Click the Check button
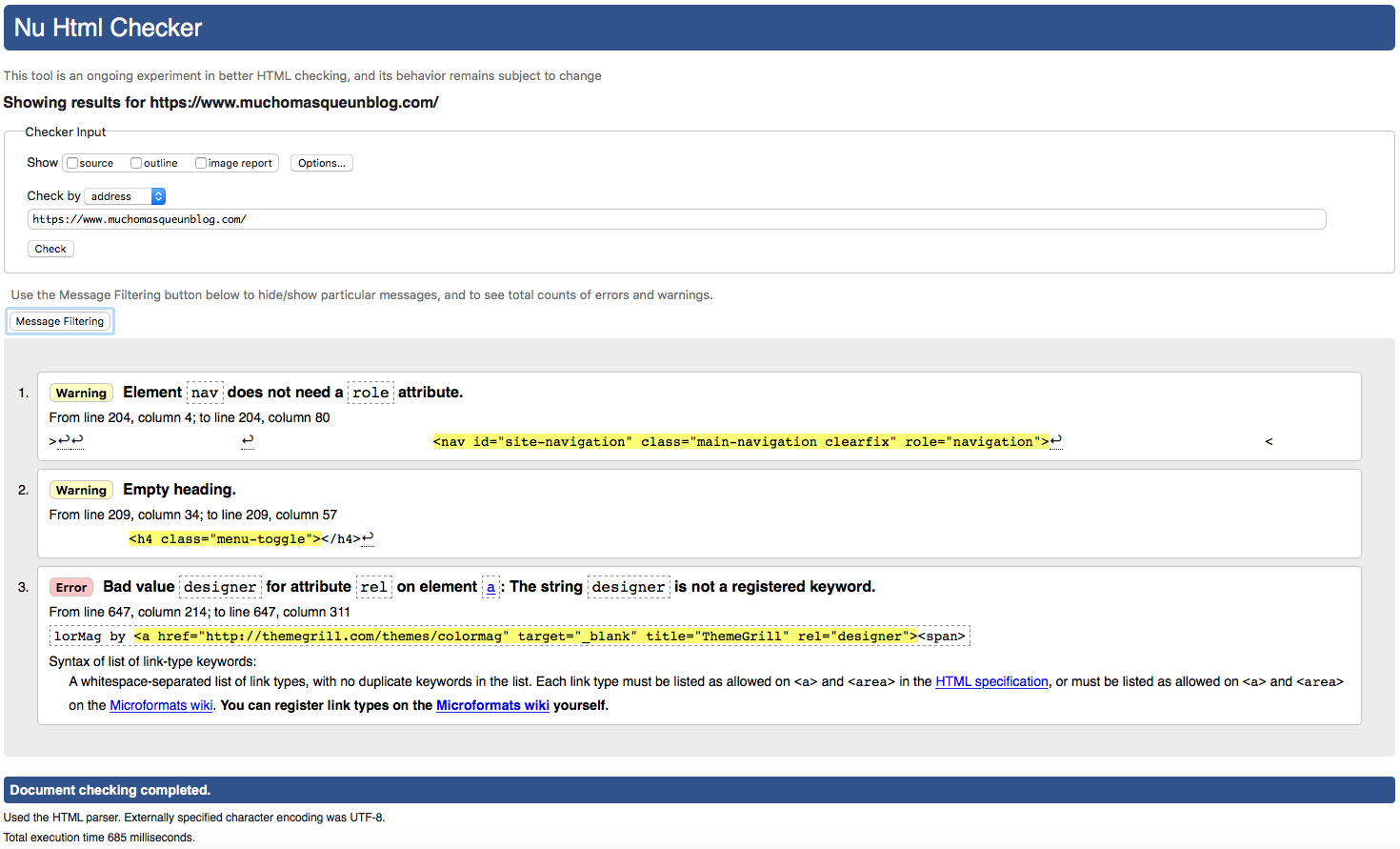Image resolution: width=1400 pixels, height=849 pixels. point(50,249)
